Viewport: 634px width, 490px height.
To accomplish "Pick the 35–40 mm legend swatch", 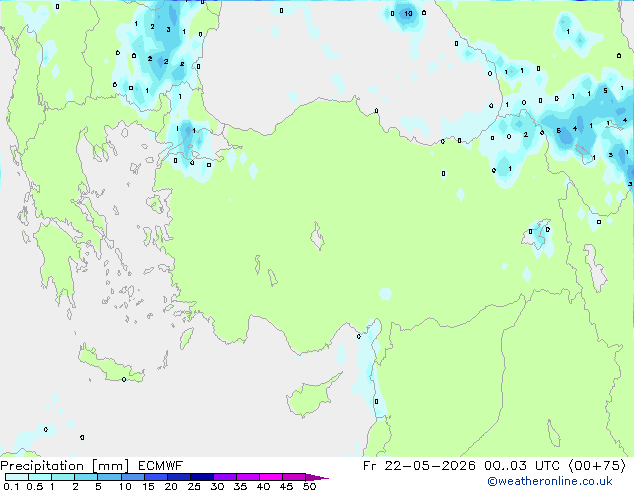I will tap(247, 477).
